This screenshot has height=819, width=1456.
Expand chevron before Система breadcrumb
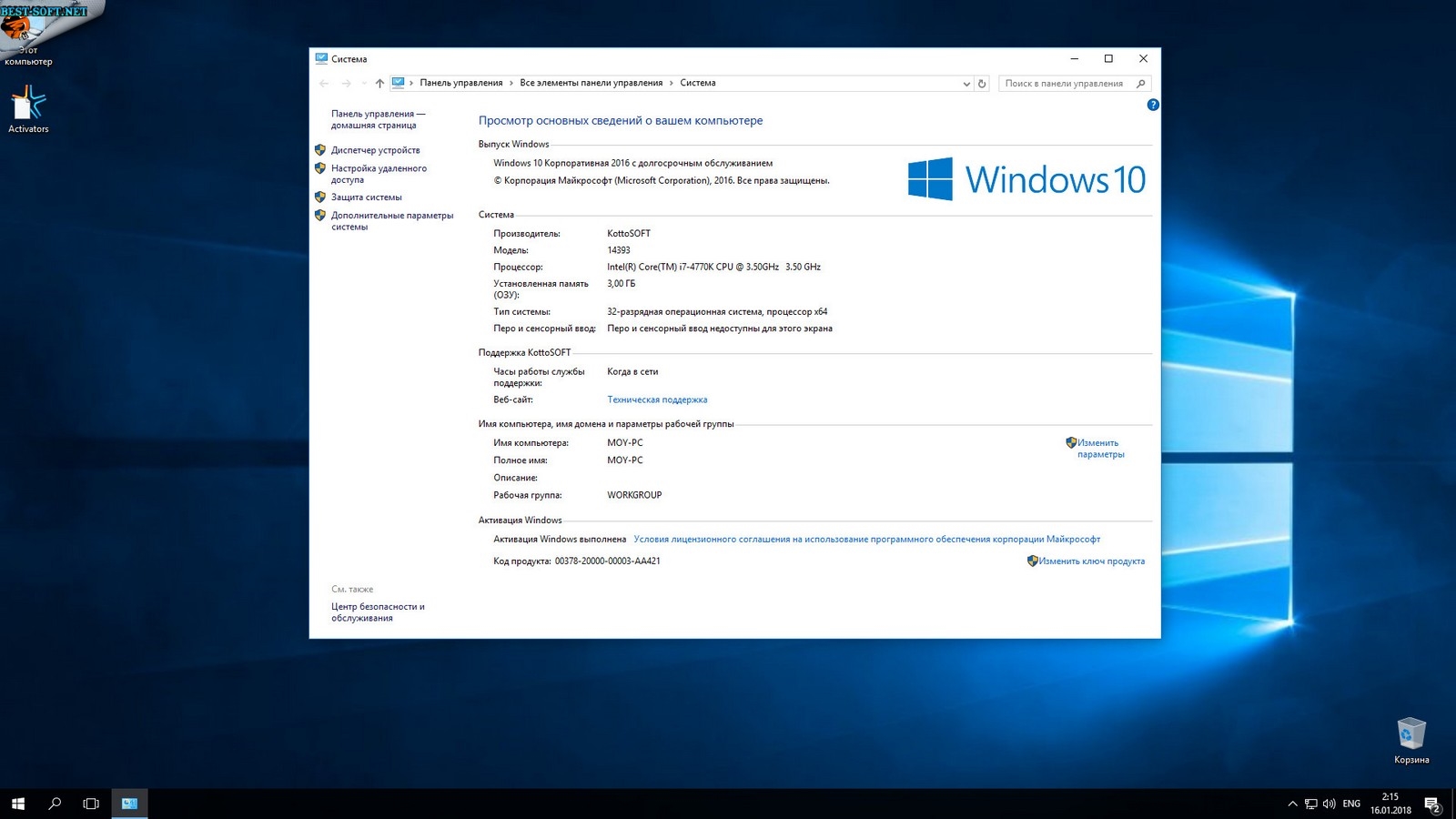pyautogui.click(x=672, y=83)
